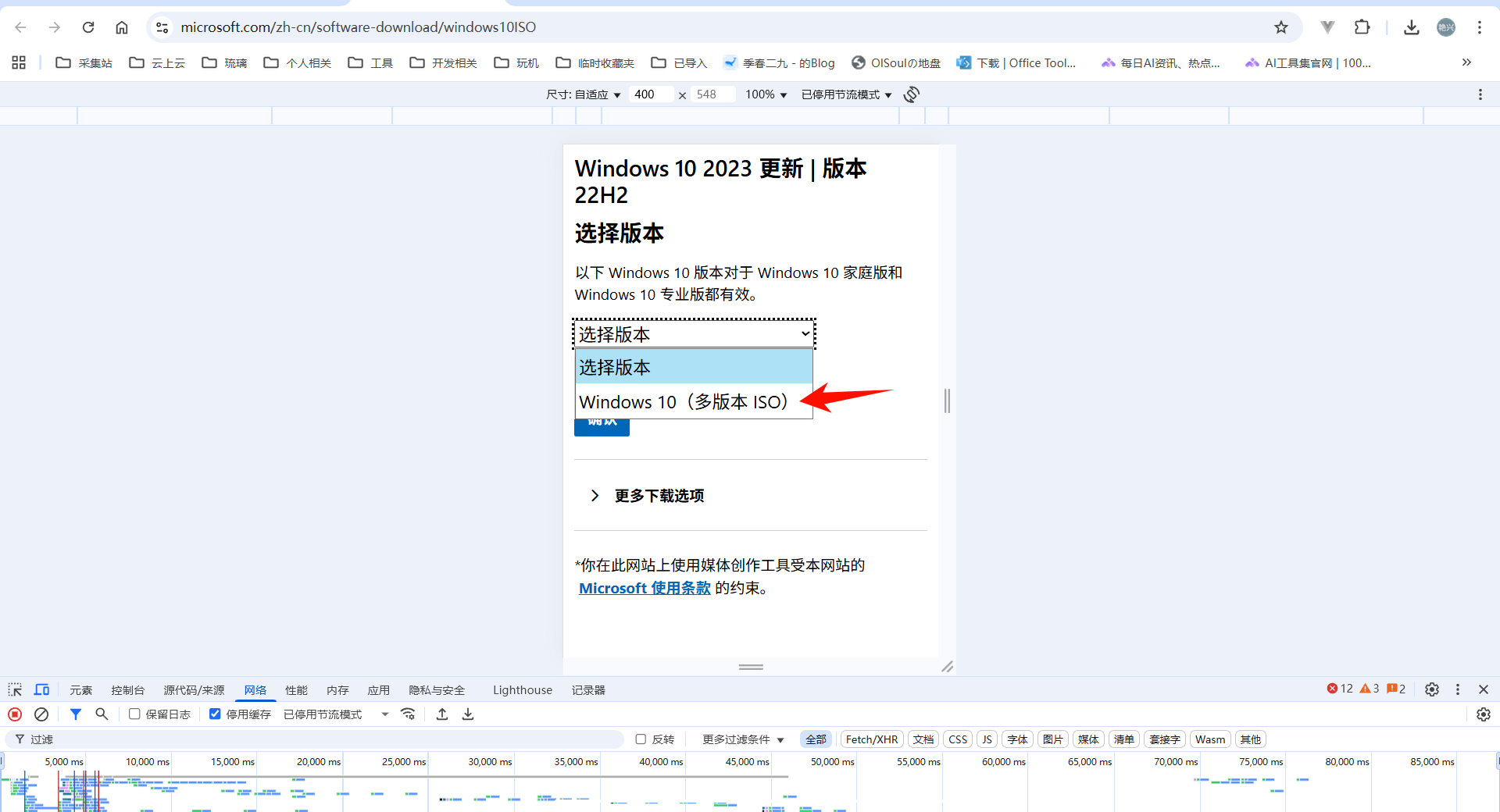Open the Lighthouse tab

click(522, 690)
